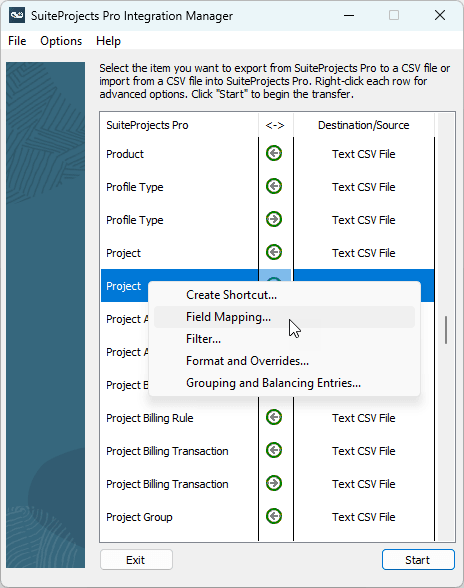464x588 pixels.
Task: Click the left-pointing arrow icon in the Product row
Action: tap(274, 153)
